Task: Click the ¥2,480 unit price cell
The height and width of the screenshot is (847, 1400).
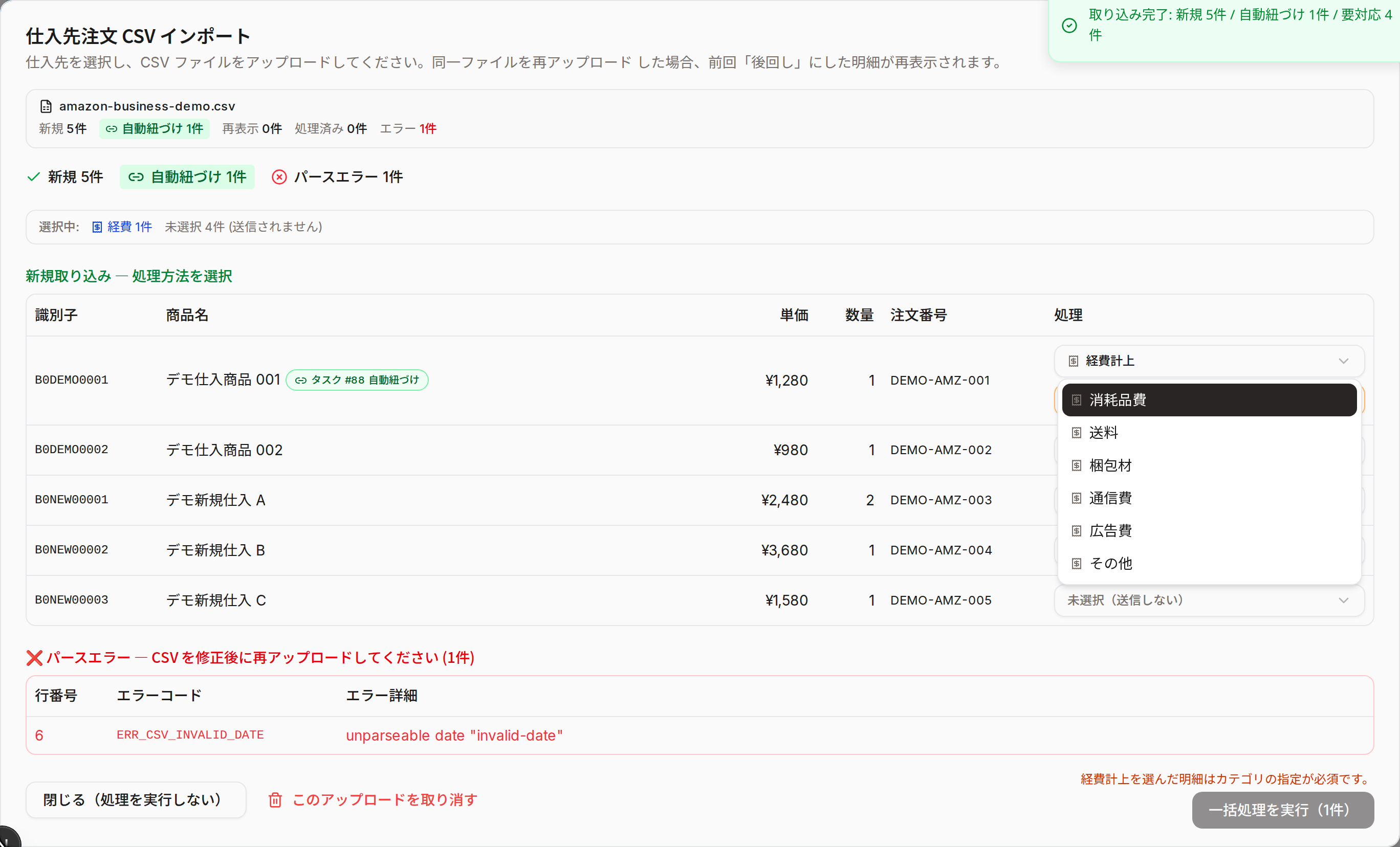Action: coord(784,500)
